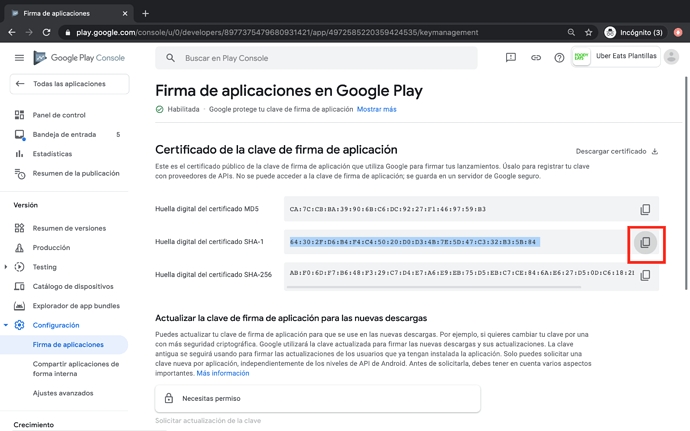Open Resumen de versiones

[x=69, y=228]
